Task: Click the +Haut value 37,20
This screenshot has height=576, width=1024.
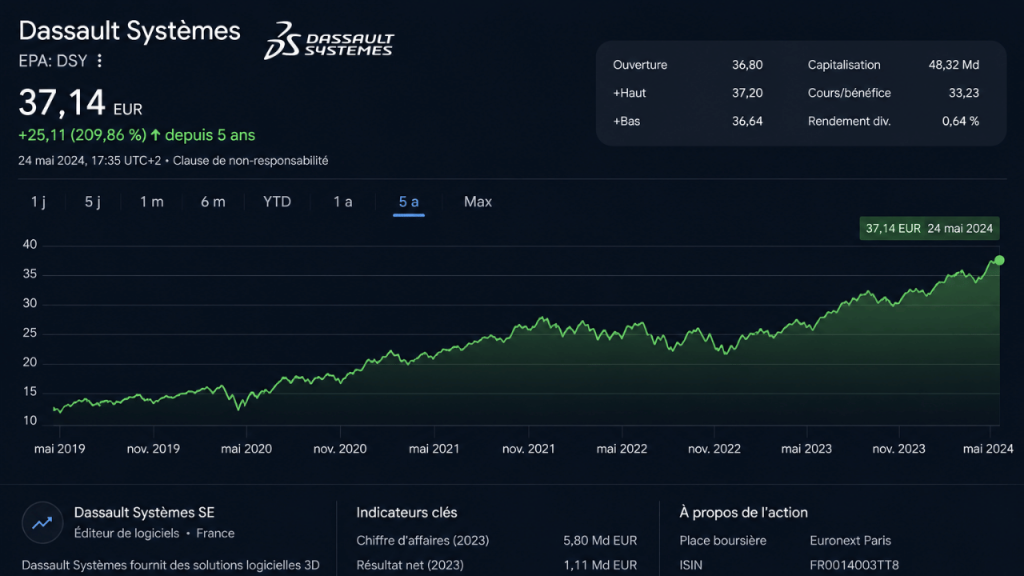Action: coord(747,93)
